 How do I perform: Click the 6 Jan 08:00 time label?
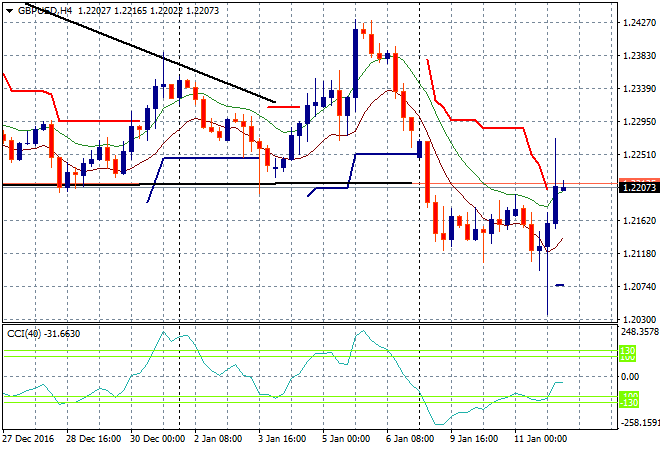coord(410,439)
